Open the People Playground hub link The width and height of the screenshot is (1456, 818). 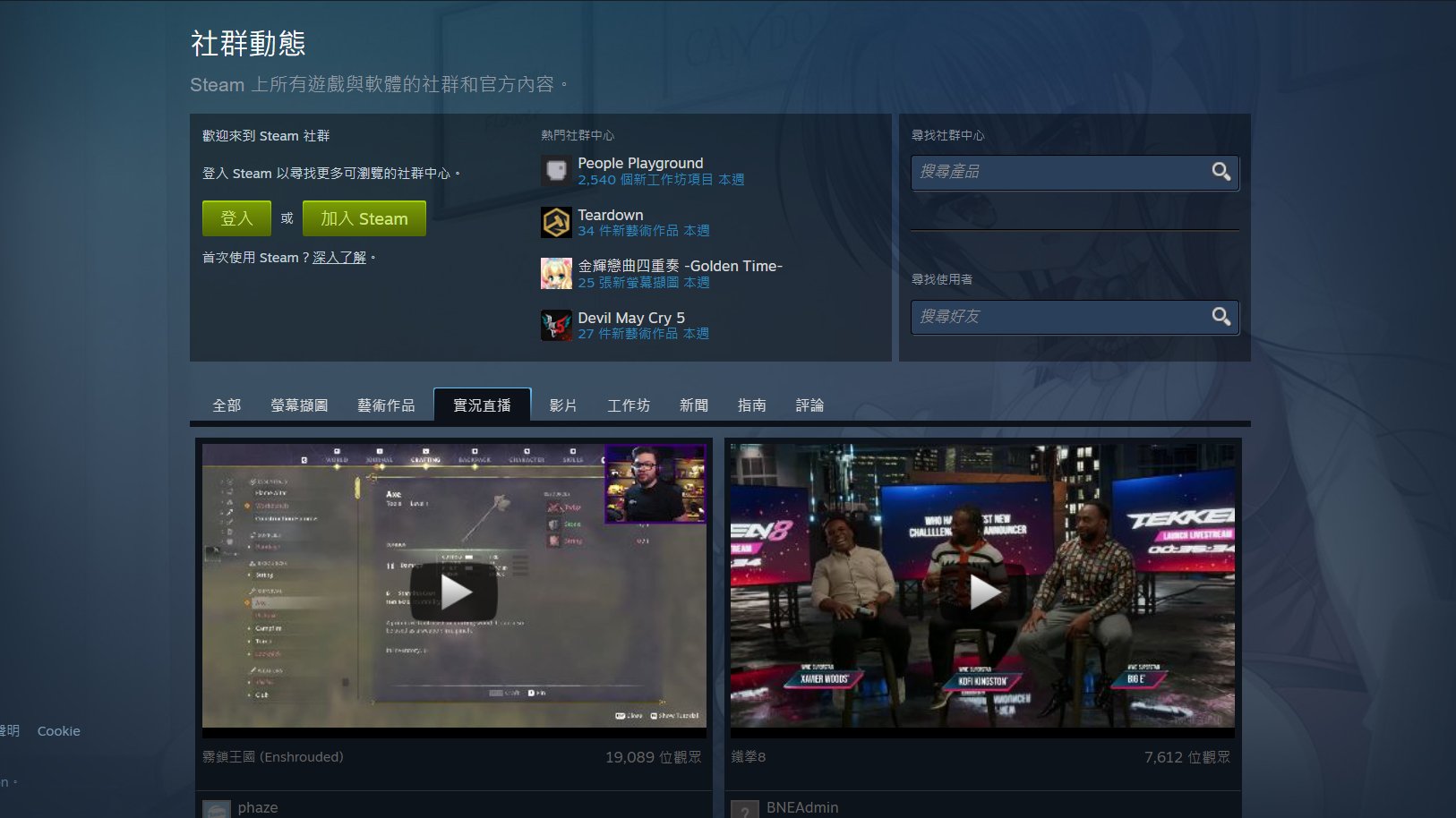[640, 163]
